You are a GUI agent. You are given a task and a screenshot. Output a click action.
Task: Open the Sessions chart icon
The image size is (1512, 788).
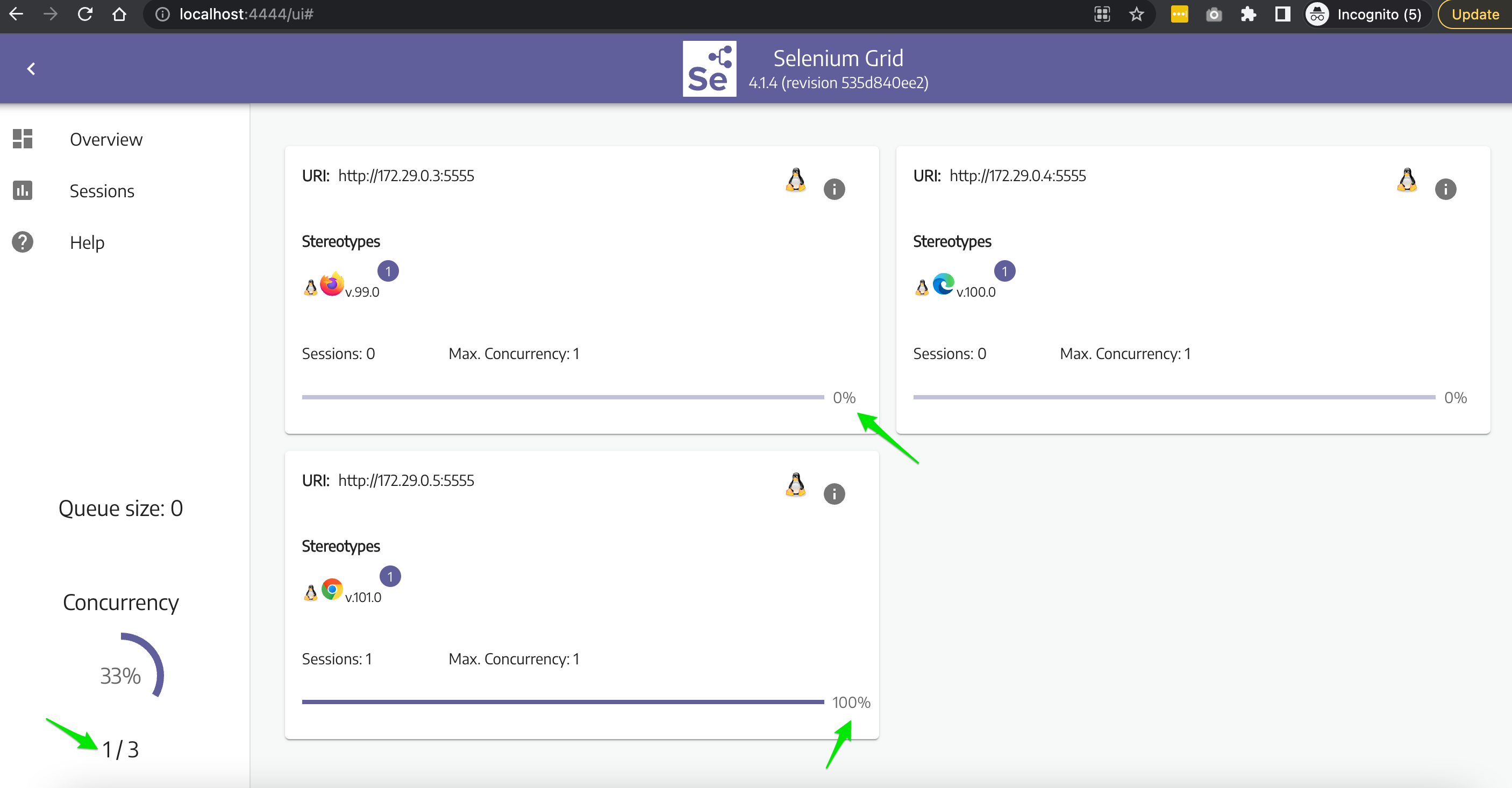click(22, 190)
